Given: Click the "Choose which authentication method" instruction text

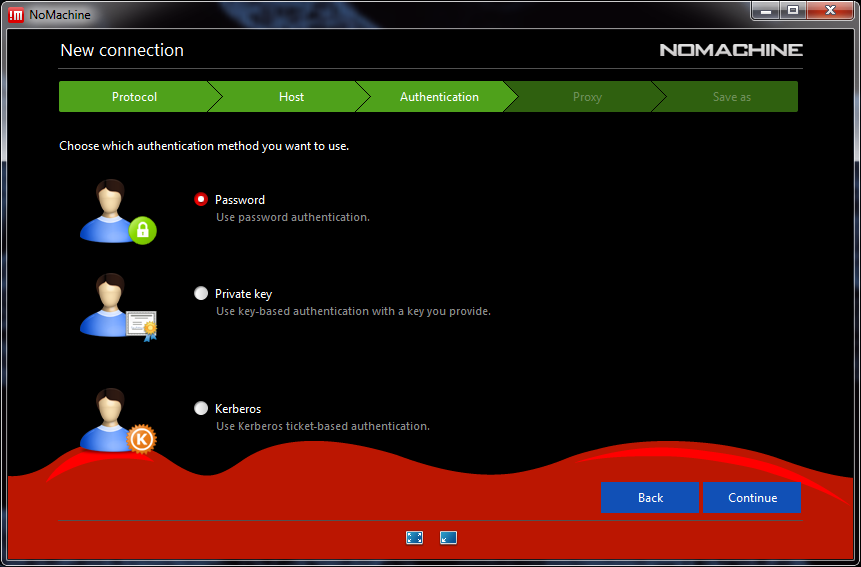Looking at the screenshot, I should pyautogui.click(x=204, y=147).
